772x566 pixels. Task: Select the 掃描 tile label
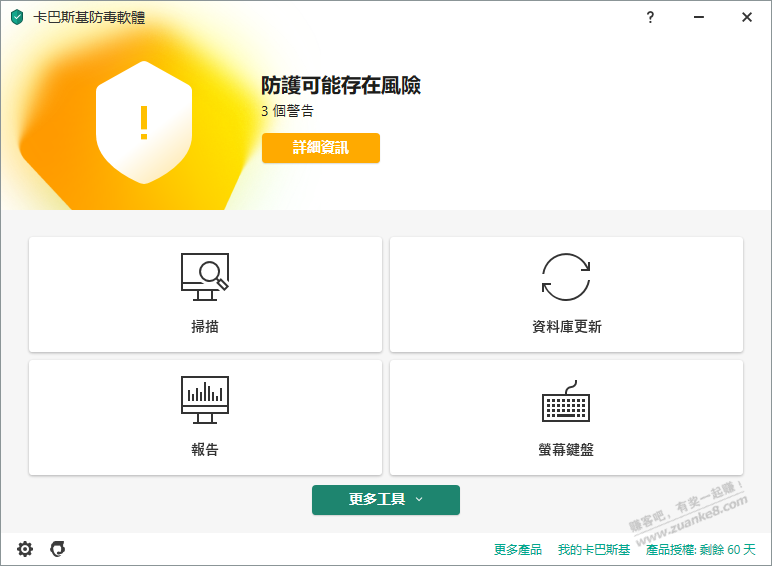pyautogui.click(x=205, y=327)
